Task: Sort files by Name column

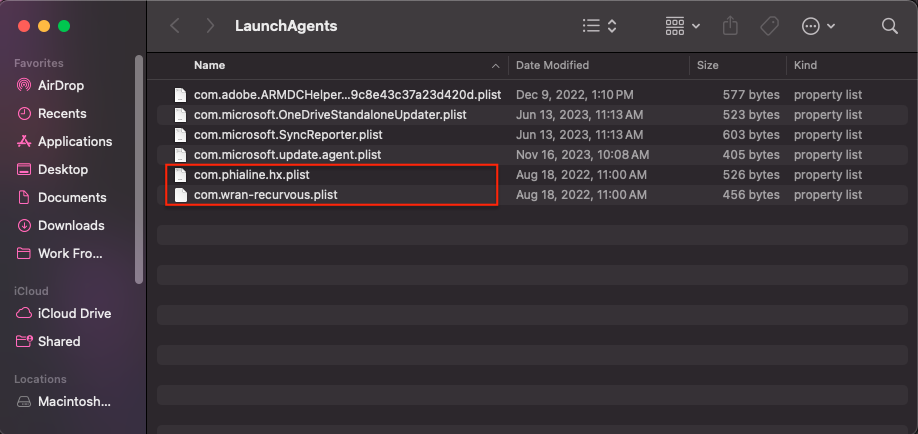Action: tap(210, 65)
